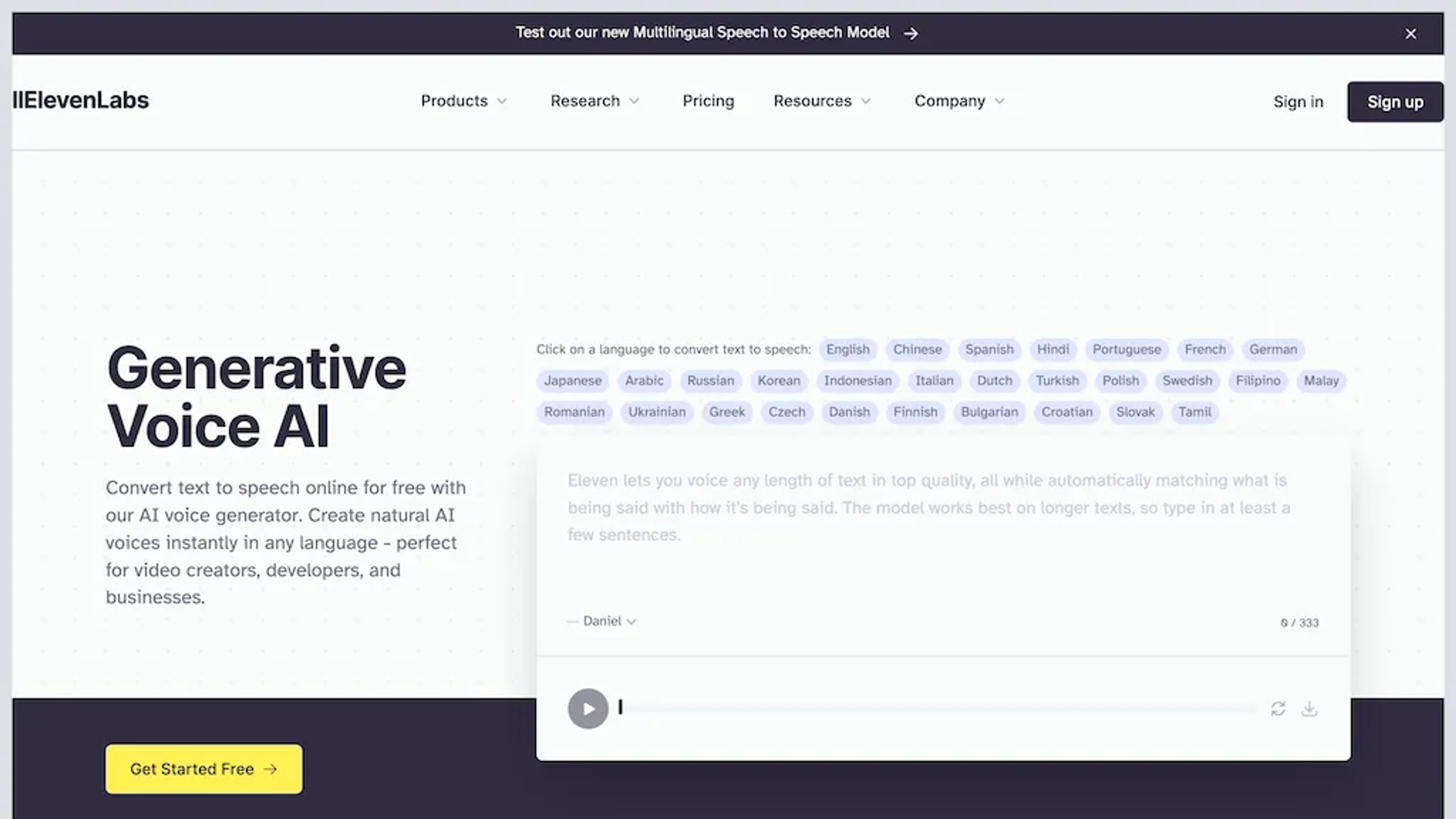Expand the Resources navigation menu
Screen dimensions: 1456x819
click(821, 101)
